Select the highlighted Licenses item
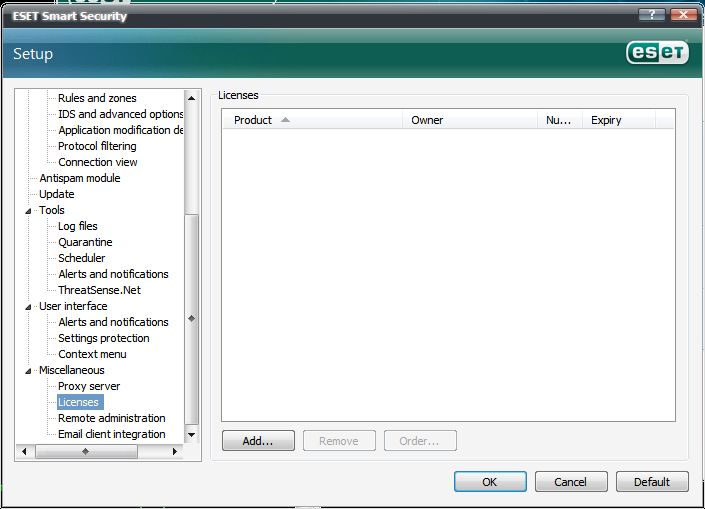This screenshot has width=705, height=509. tap(78, 402)
